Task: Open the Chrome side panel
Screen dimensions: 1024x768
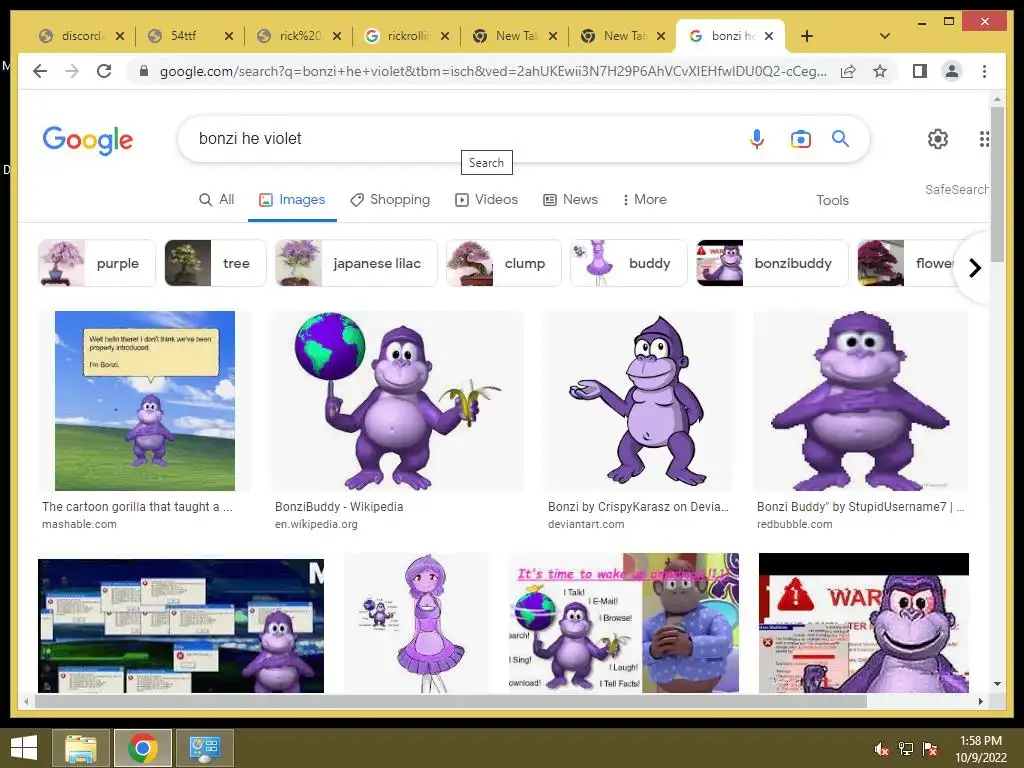Action: click(x=920, y=71)
